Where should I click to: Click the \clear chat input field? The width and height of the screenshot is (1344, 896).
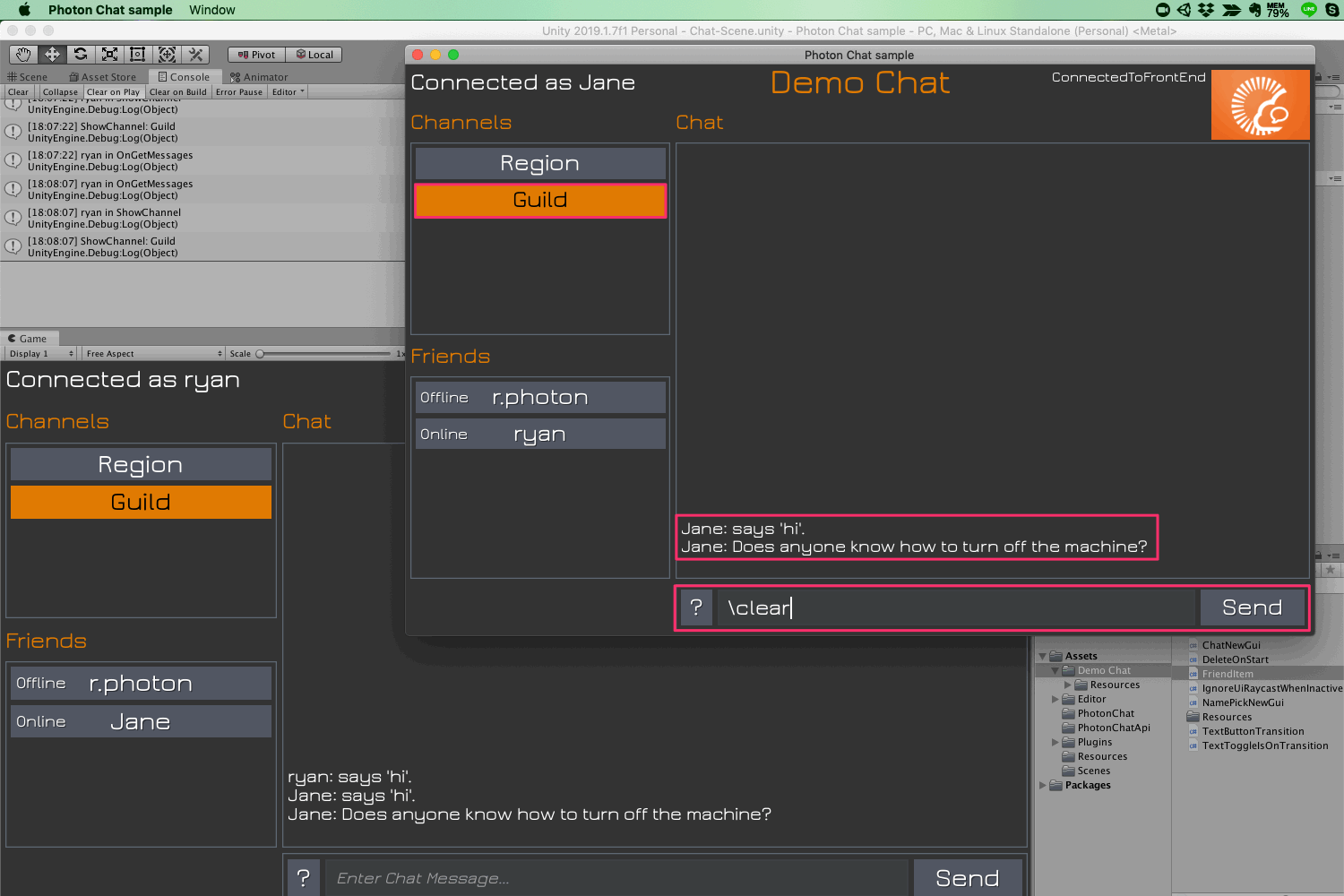coord(956,607)
